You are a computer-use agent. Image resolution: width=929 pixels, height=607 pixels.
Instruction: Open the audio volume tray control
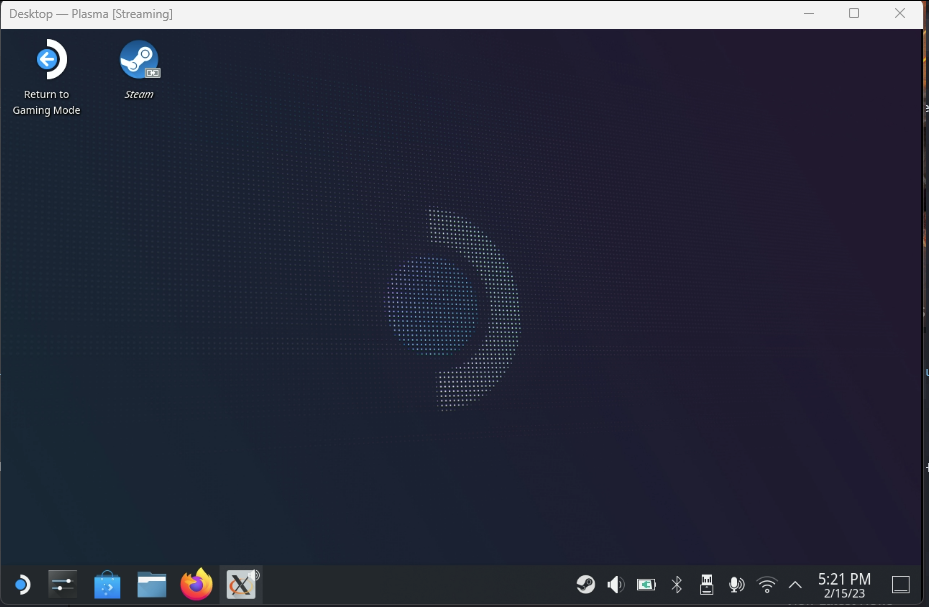click(x=616, y=584)
